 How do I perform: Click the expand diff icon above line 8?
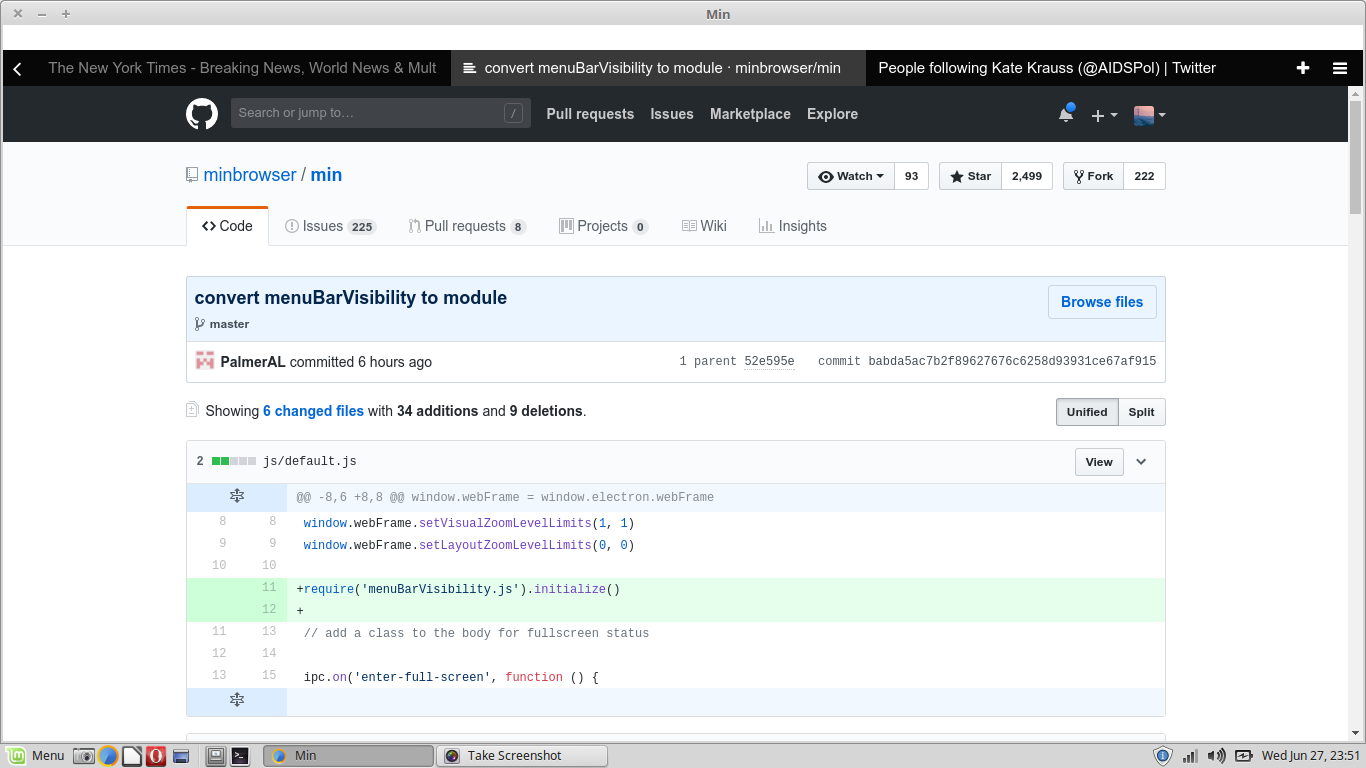(x=237, y=495)
